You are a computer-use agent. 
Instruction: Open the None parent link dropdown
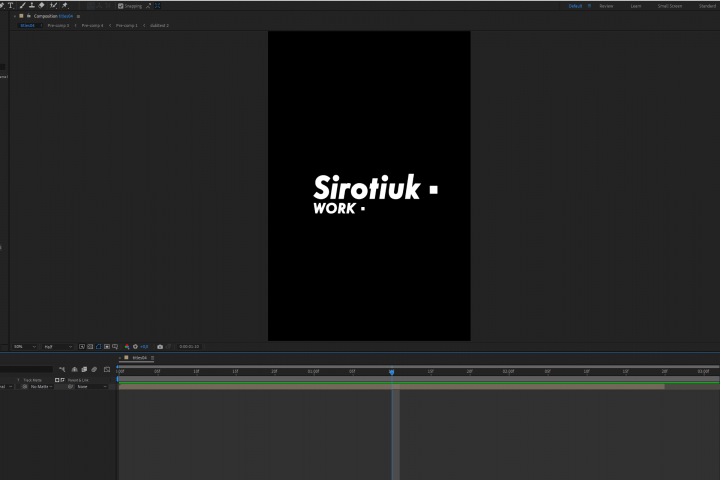(x=92, y=387)
